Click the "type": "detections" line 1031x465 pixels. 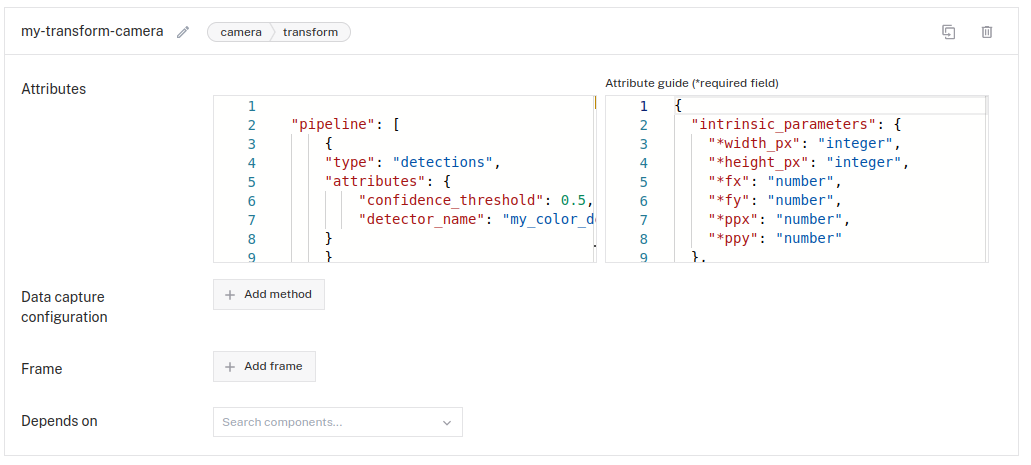pyautogui.click(x=411, y=163)
